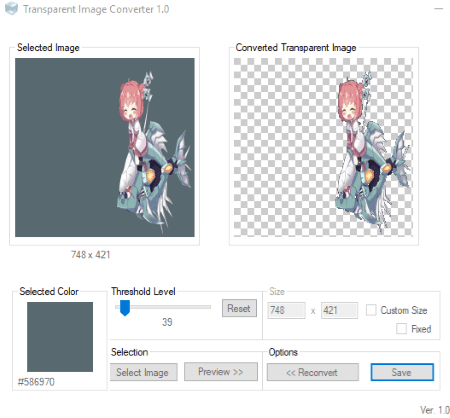
Task: Save the converted transparent image
Action: (x=402, y=372)
